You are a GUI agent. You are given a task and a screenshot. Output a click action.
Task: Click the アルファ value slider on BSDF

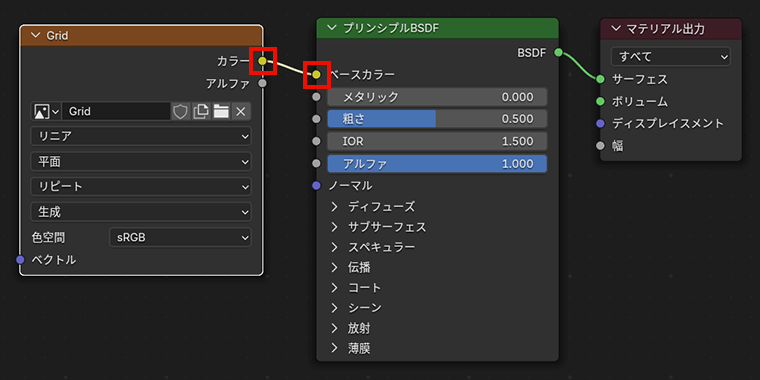click(437, 164)
